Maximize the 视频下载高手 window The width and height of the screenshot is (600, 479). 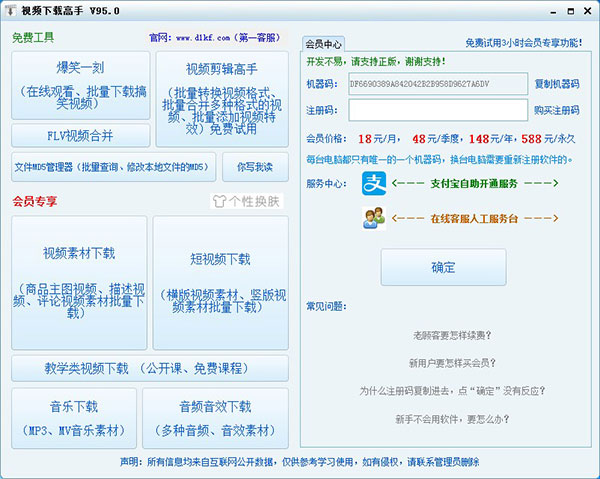tap(571, 11)
